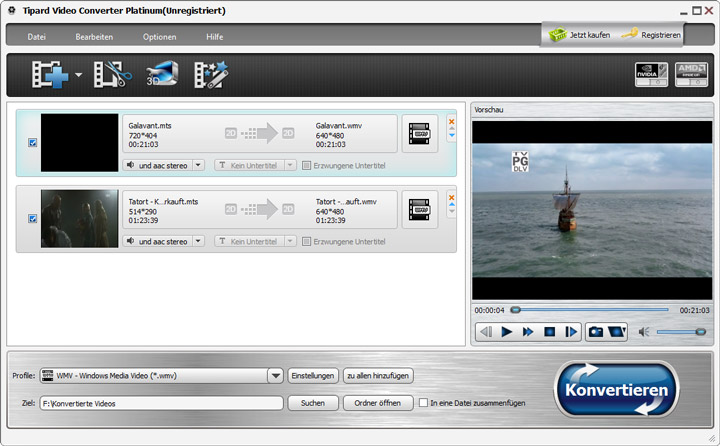Expand audio track dropdown for Tatort

point(198,241)
